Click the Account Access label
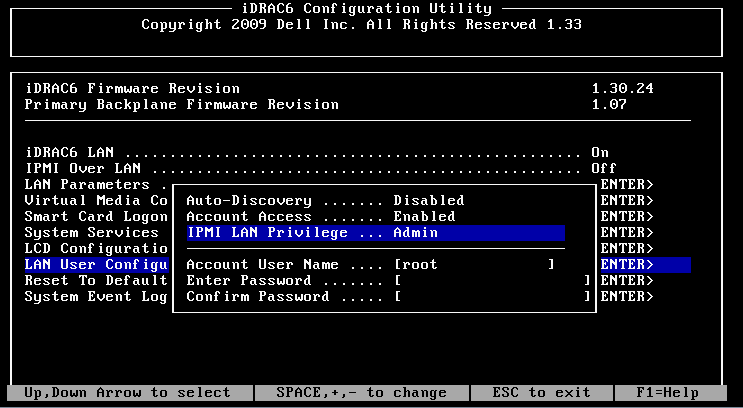This screenshot has width=743, height=408. pos(249,217)
